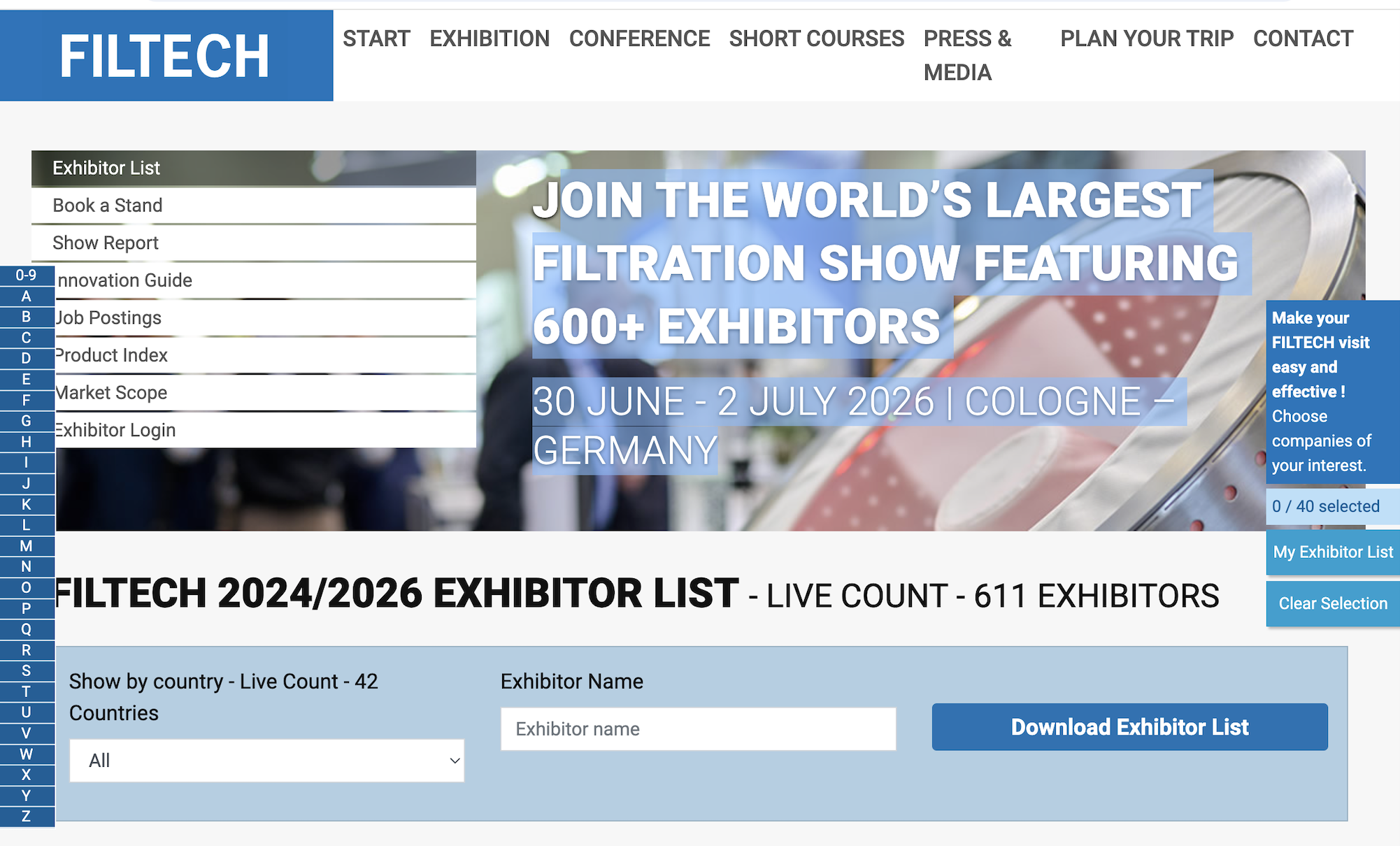Open the CONFERENCE menu

coord(639,38)
